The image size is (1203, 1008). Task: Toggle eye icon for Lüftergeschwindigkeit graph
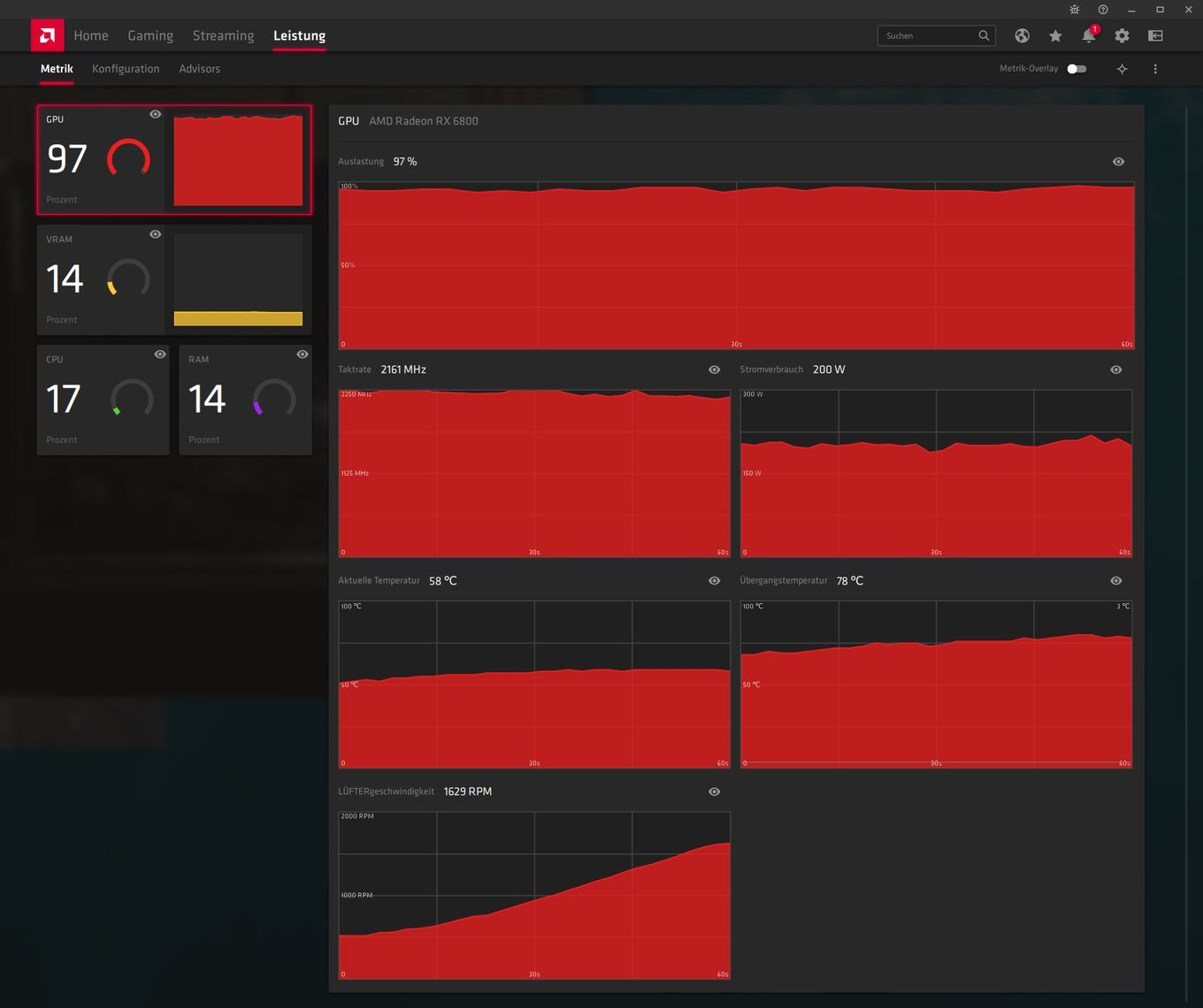click(x=714, y=791)
